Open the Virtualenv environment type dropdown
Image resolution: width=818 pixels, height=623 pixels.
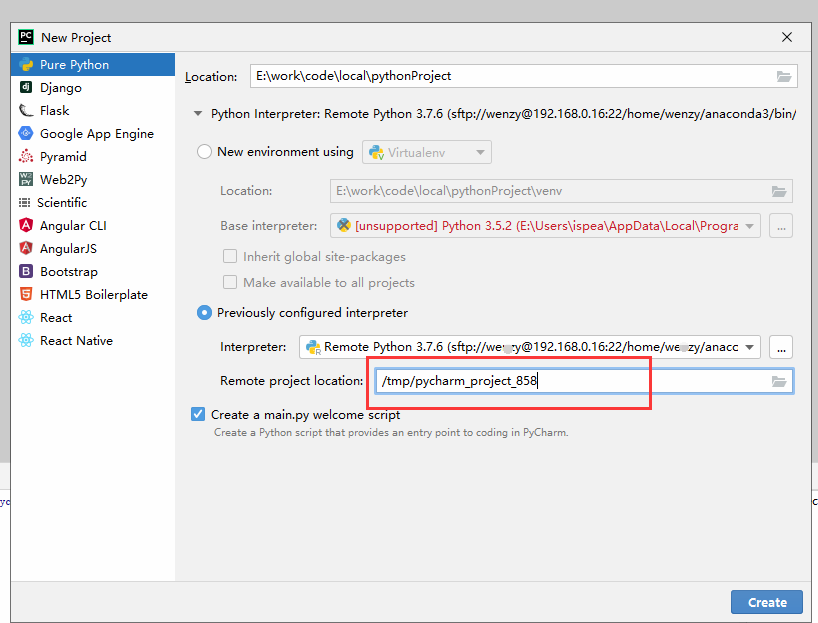[x=427, y=152]
